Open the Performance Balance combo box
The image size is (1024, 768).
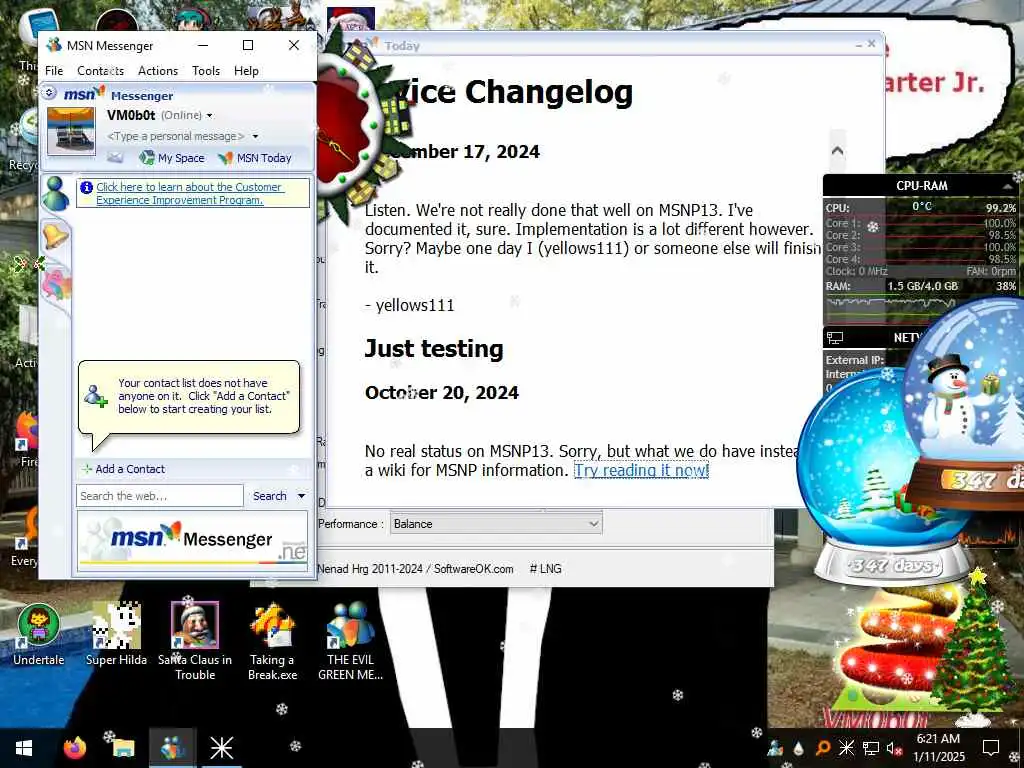pos(496,524)
